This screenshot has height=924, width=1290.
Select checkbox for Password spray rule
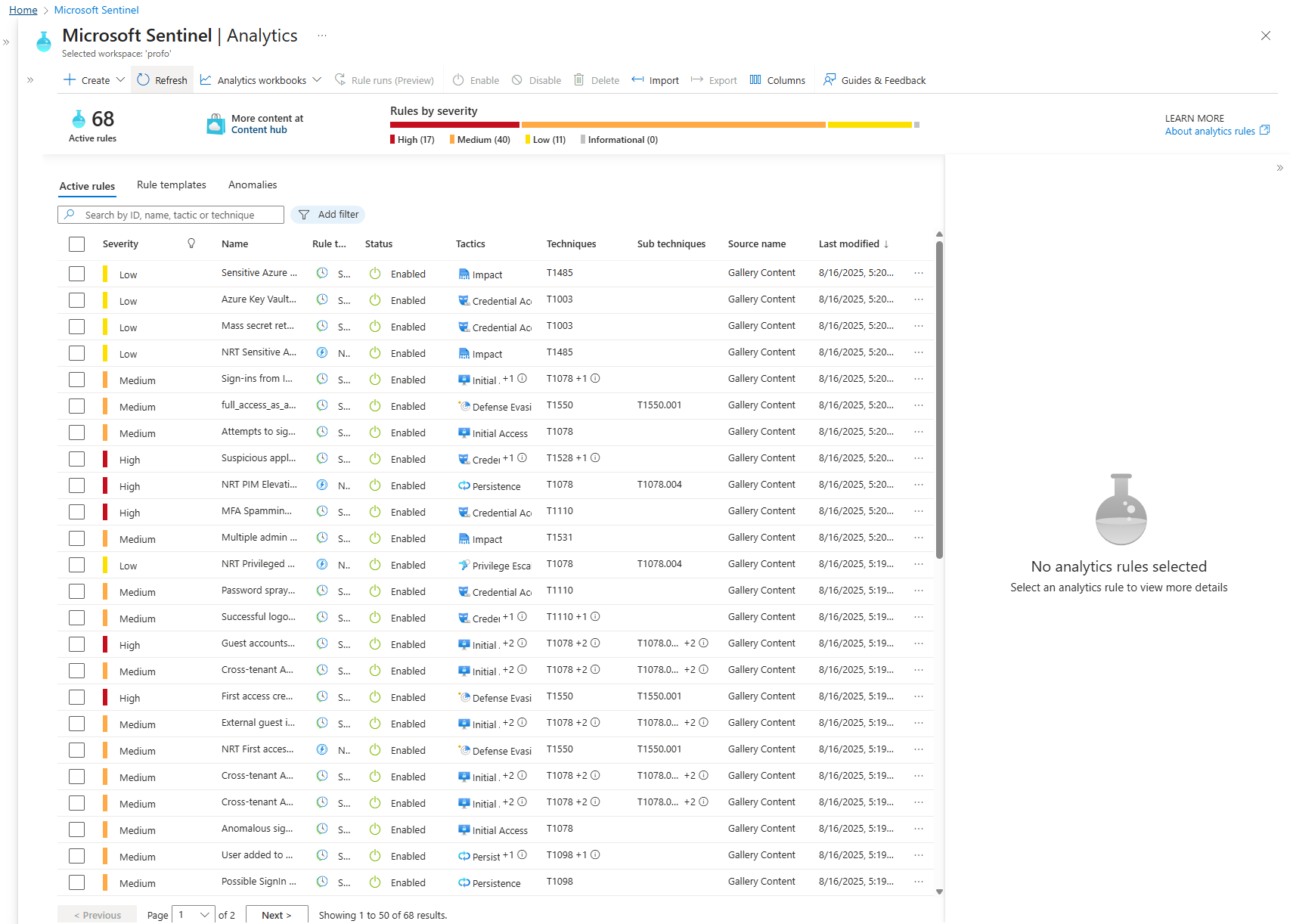coord(76,591)
